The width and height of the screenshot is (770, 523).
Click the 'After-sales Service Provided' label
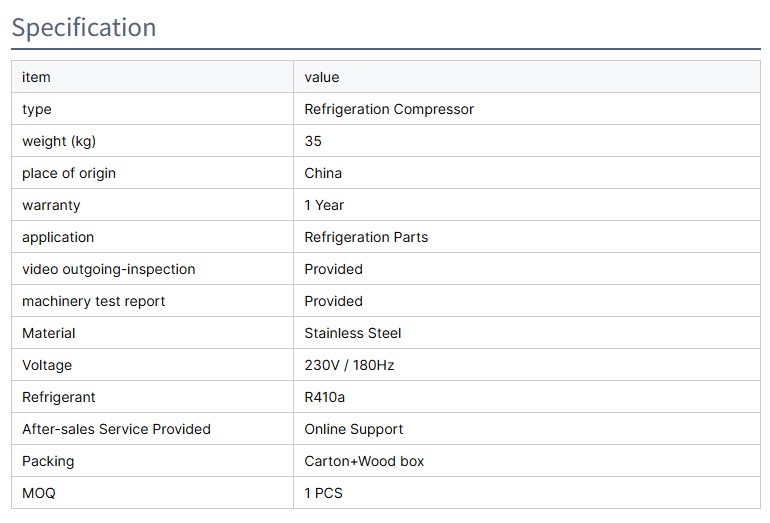tap(116, 429)
